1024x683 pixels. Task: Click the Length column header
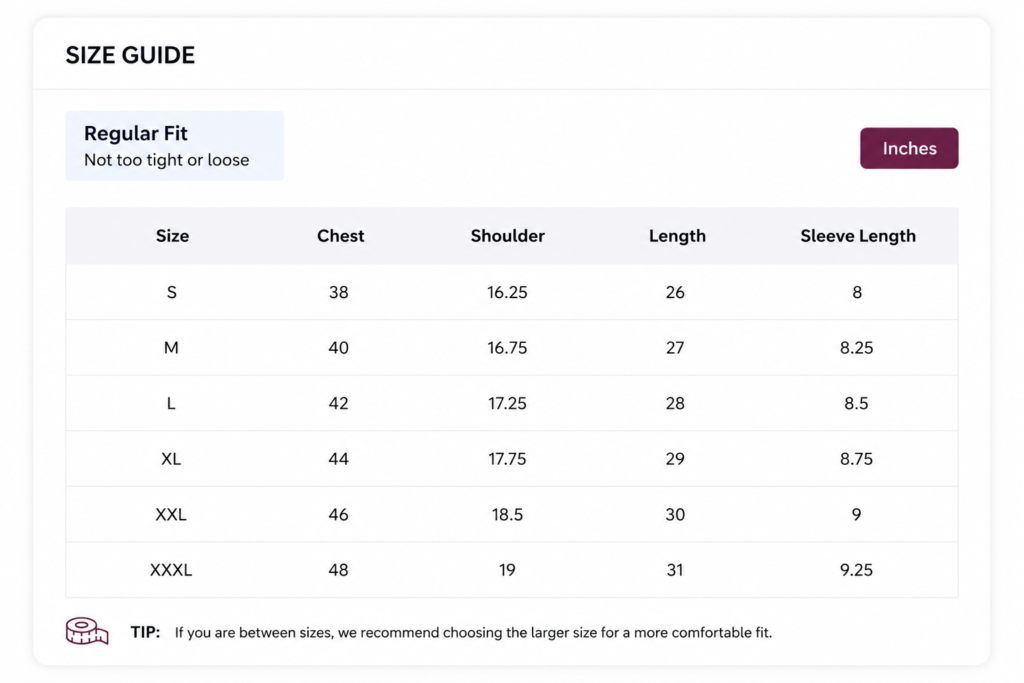point(677,236)
